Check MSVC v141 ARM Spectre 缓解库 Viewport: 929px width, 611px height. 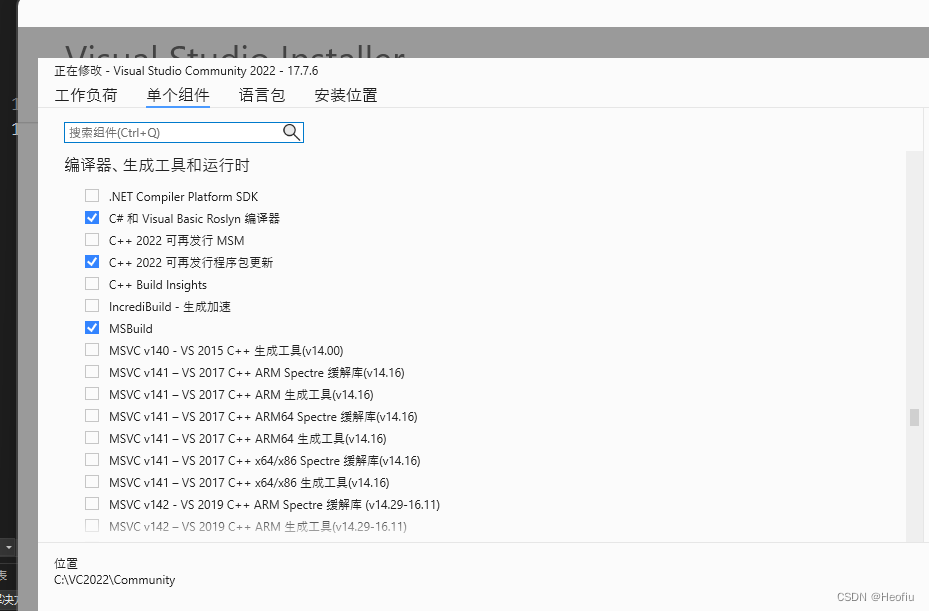[x=92, y=372]
